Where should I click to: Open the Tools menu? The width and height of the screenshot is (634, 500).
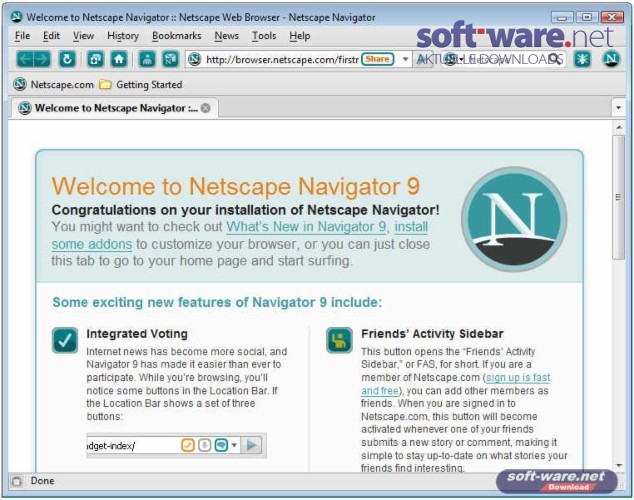point(264,36)
